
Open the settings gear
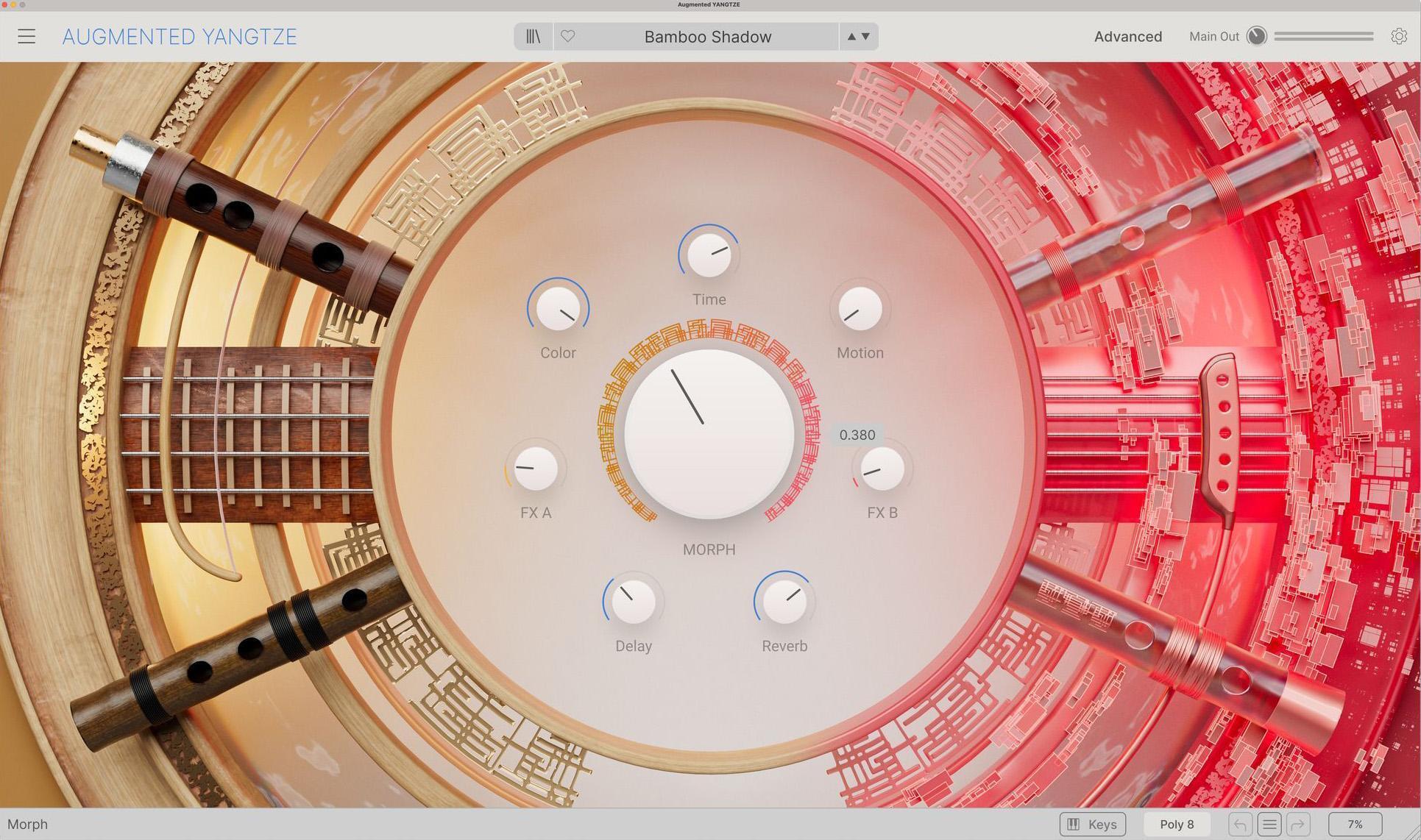[1397, 36]
